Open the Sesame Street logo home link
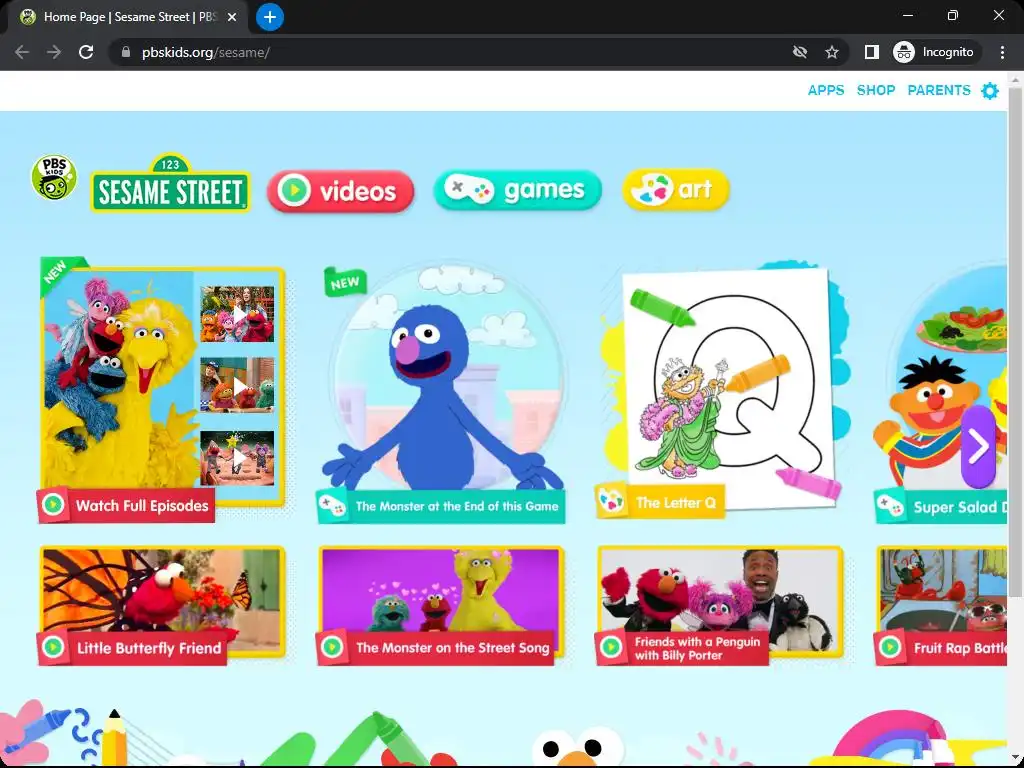1024x768 pixels. tap(170, 184)
